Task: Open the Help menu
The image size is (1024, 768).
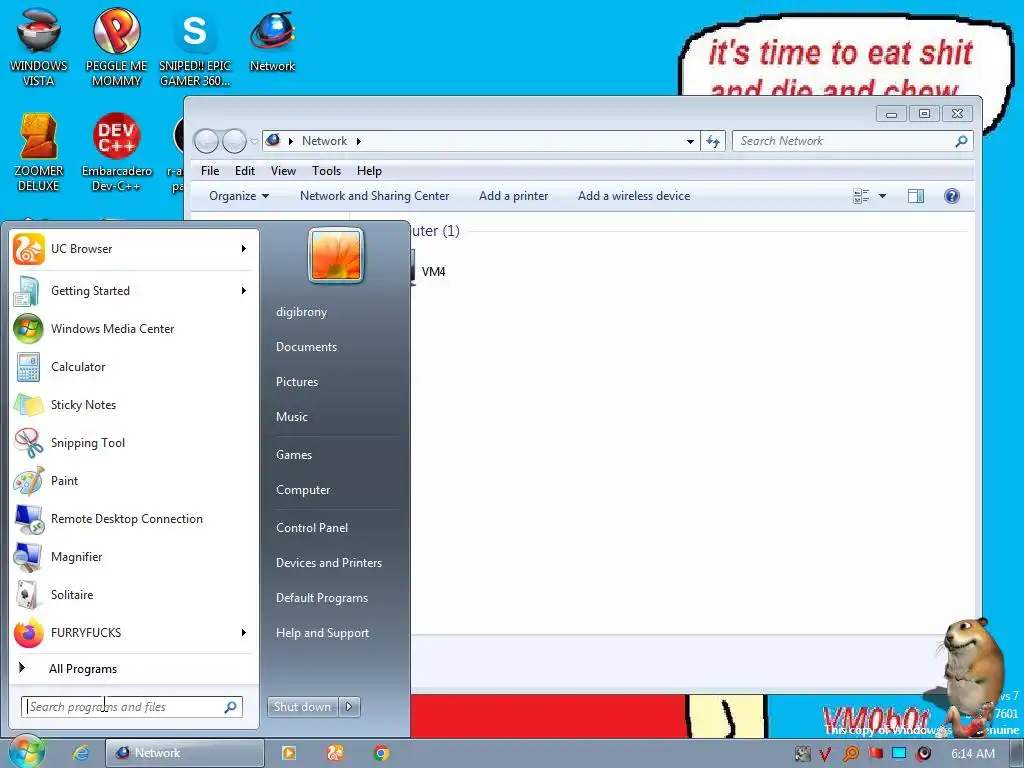Action: 369,171
